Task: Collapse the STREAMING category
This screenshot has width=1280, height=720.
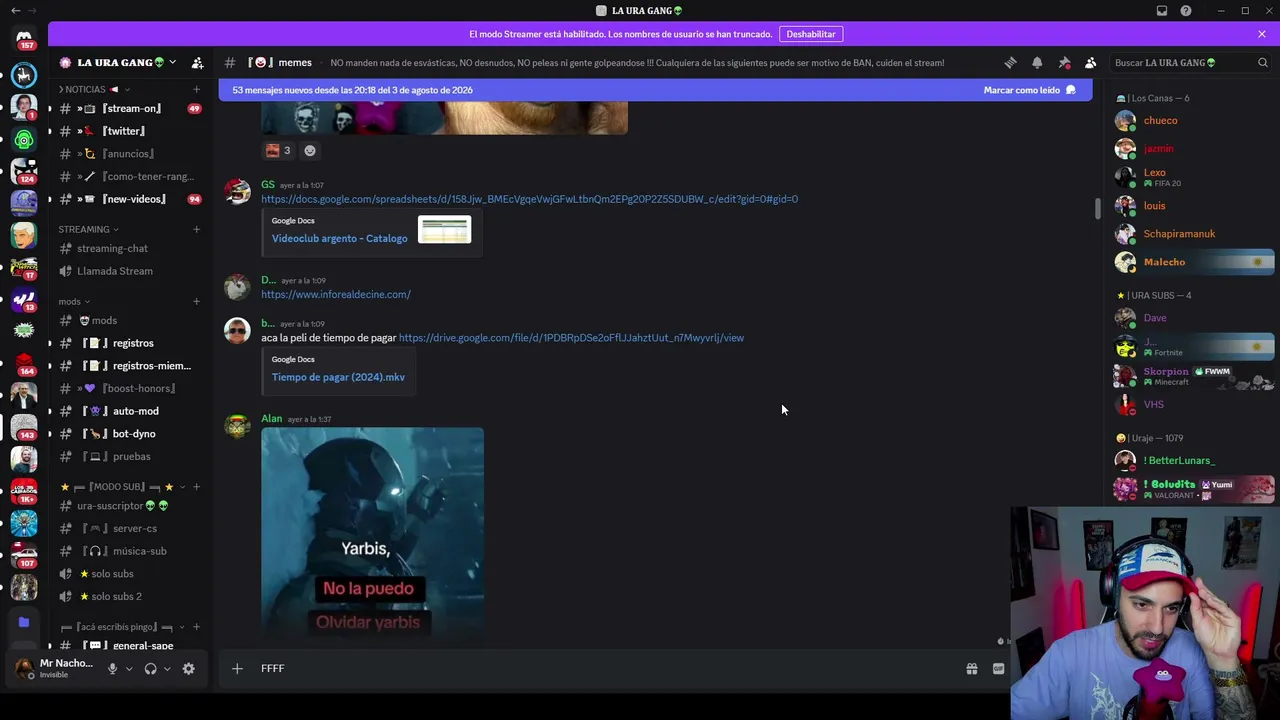Action: coord(89,229)
